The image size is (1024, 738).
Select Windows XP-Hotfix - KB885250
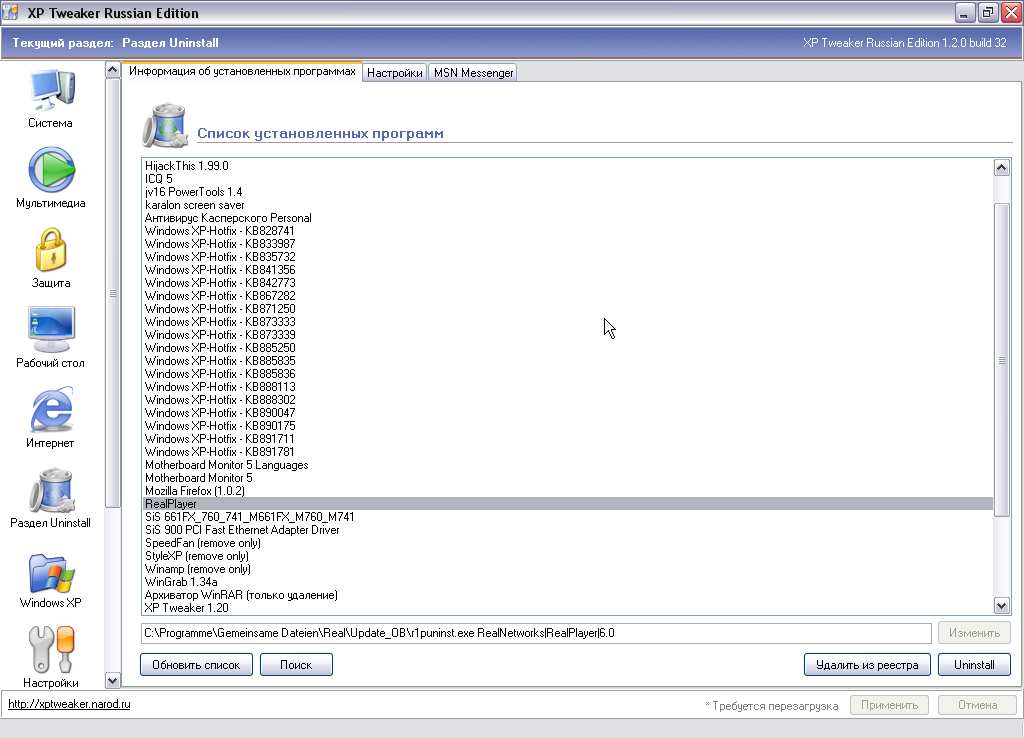pos(567,348)
